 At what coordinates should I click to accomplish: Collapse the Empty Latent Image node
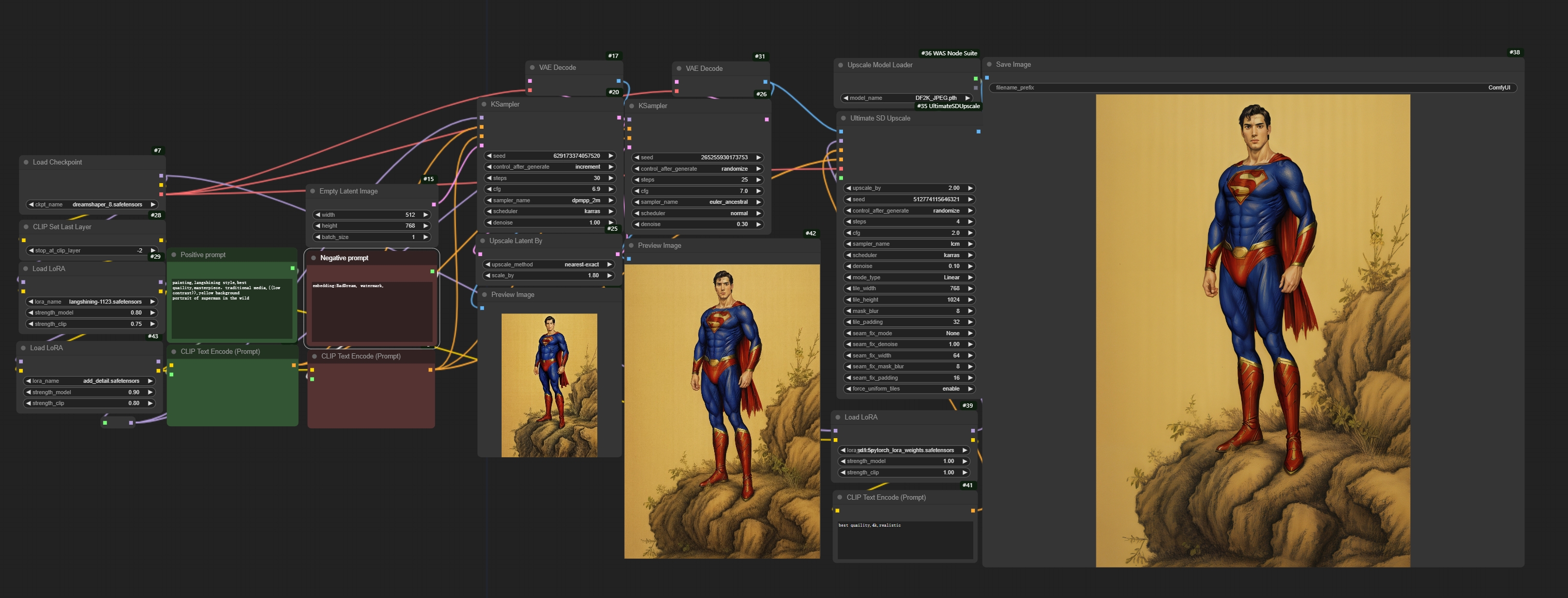[x=313, y=191]
